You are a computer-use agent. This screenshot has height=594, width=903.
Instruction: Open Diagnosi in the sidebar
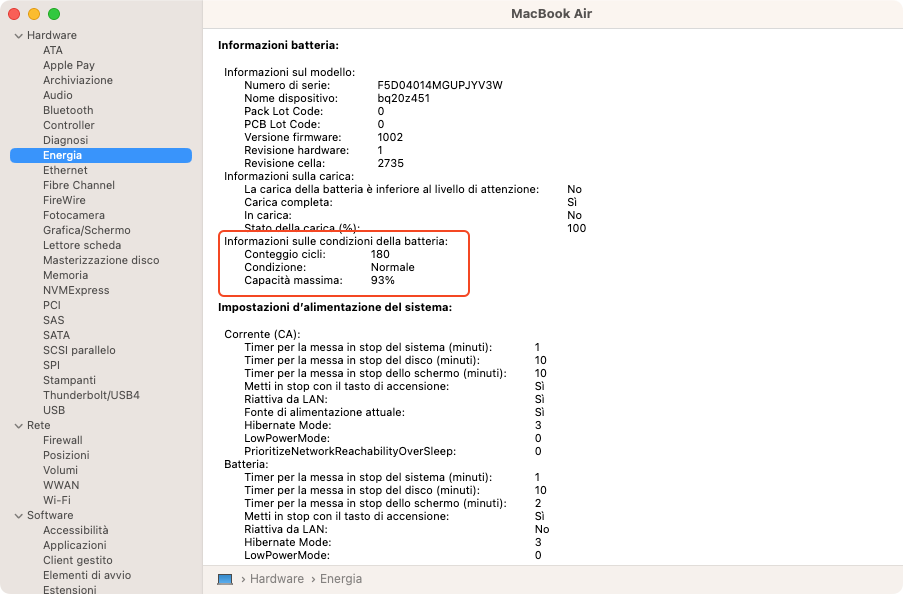tap(66, 140)
